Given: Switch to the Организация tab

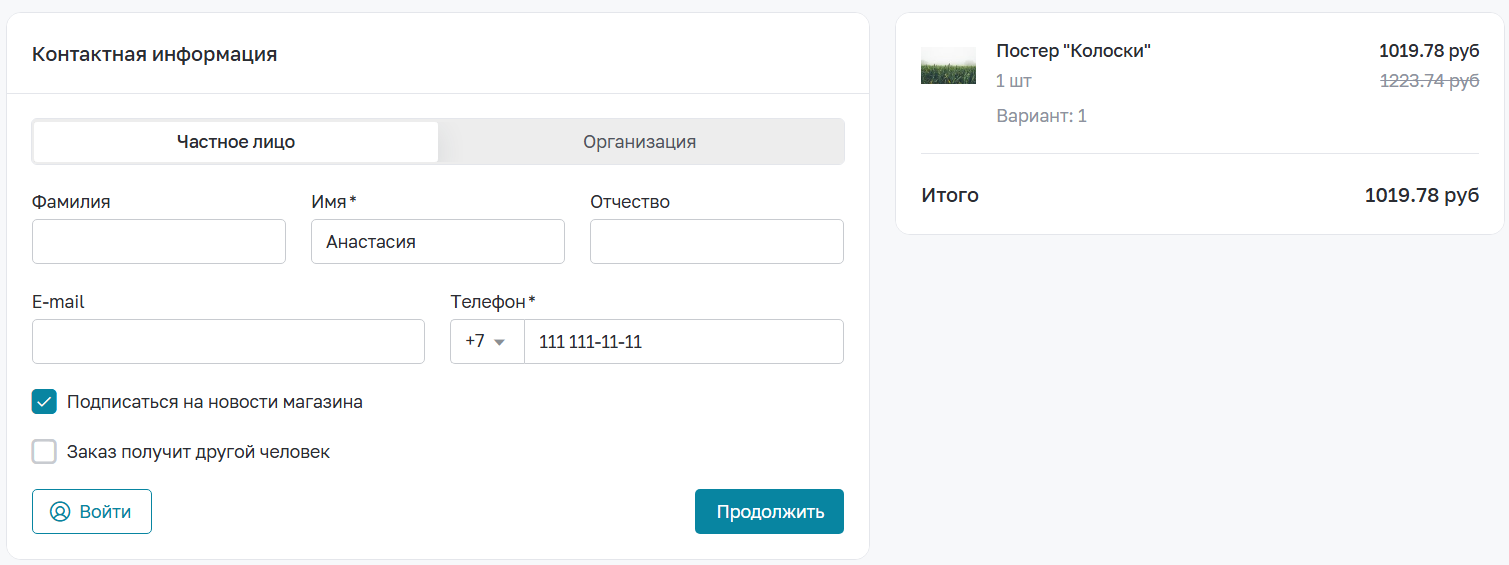Looking at the screenshot, I should coord(640,142).
